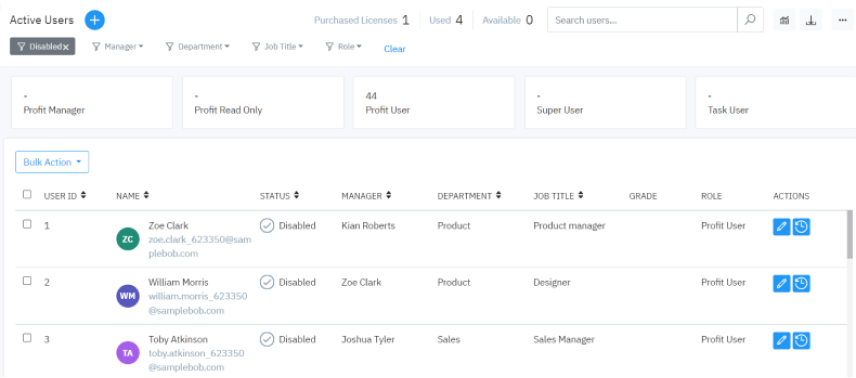Click the name William Morris
This screenshot has height=378, width=856.
(x=178, y=282)
